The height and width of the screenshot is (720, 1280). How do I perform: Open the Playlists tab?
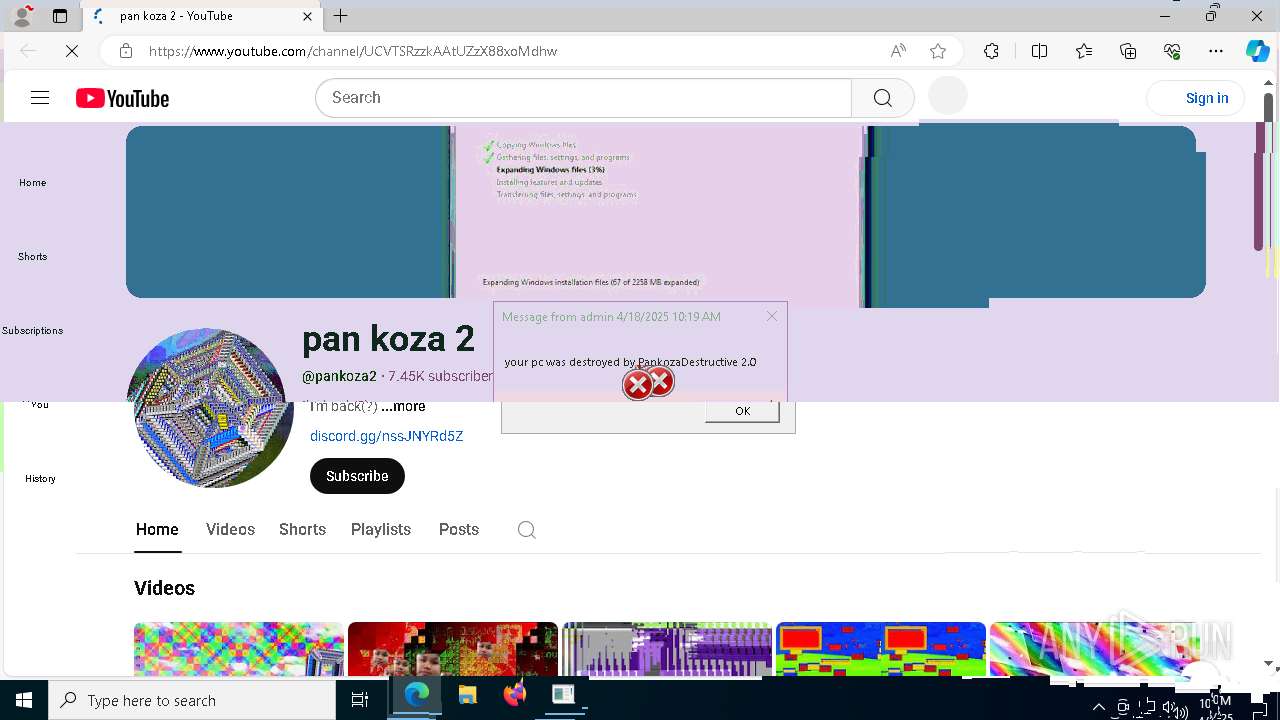tap(381, 530)
